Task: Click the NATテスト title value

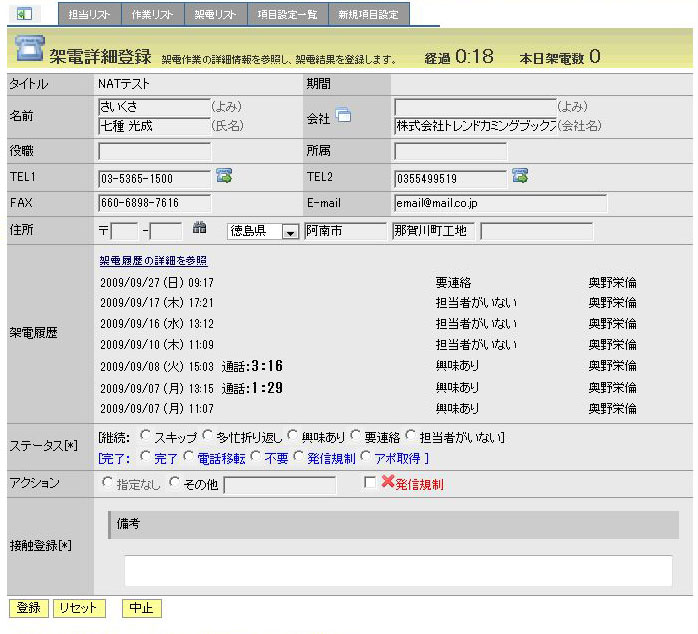Action: 124,84
